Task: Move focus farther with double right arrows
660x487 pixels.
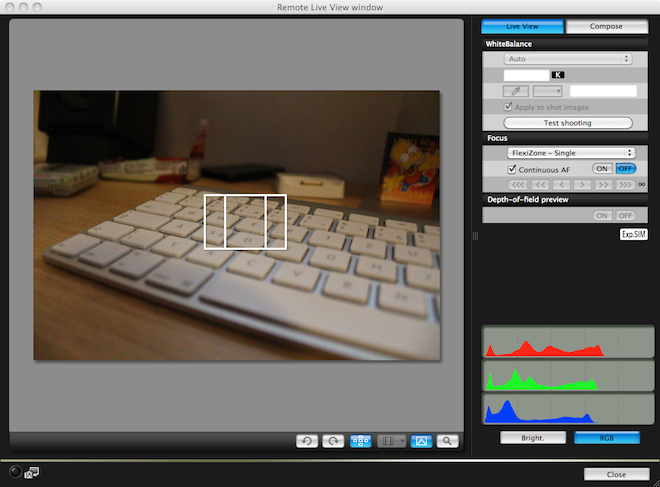Action: pyautogui.click(x=604, y=184)
